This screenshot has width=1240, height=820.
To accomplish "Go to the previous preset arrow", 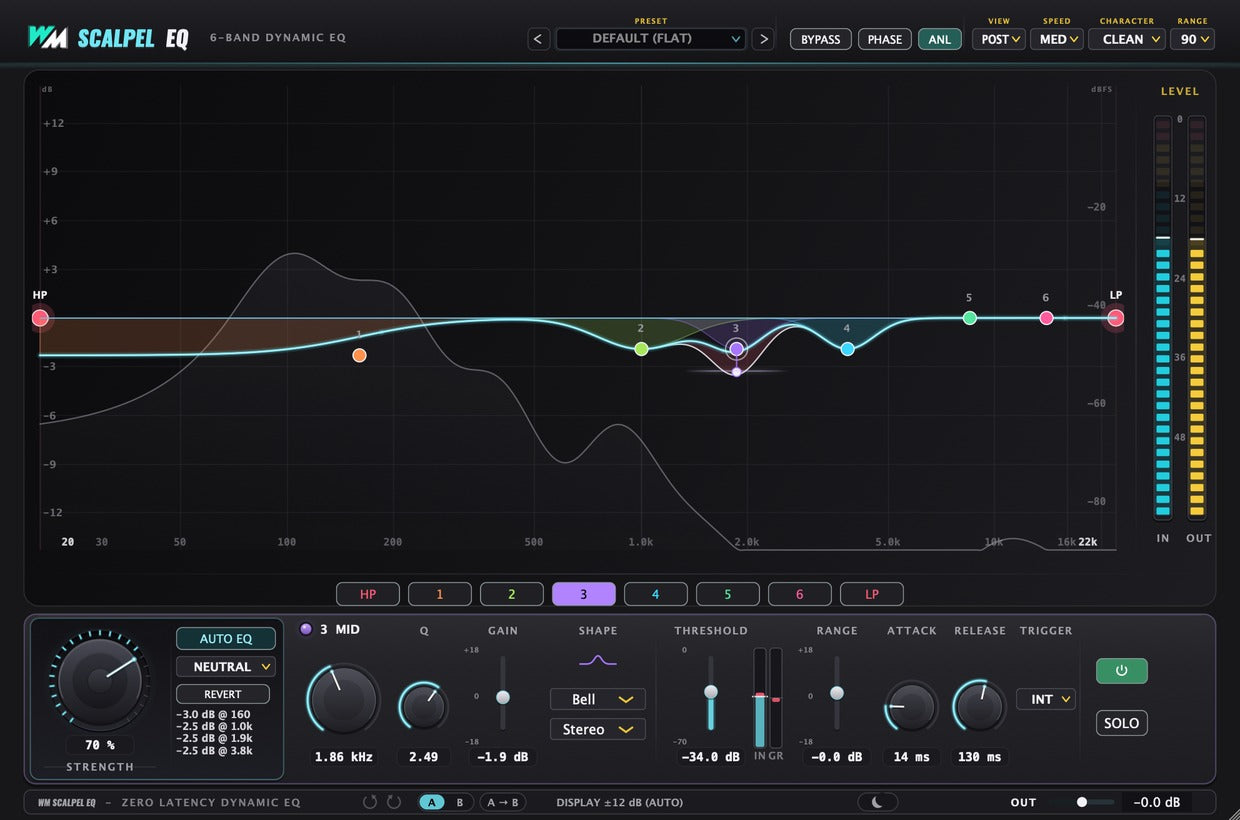I will 538,39.
